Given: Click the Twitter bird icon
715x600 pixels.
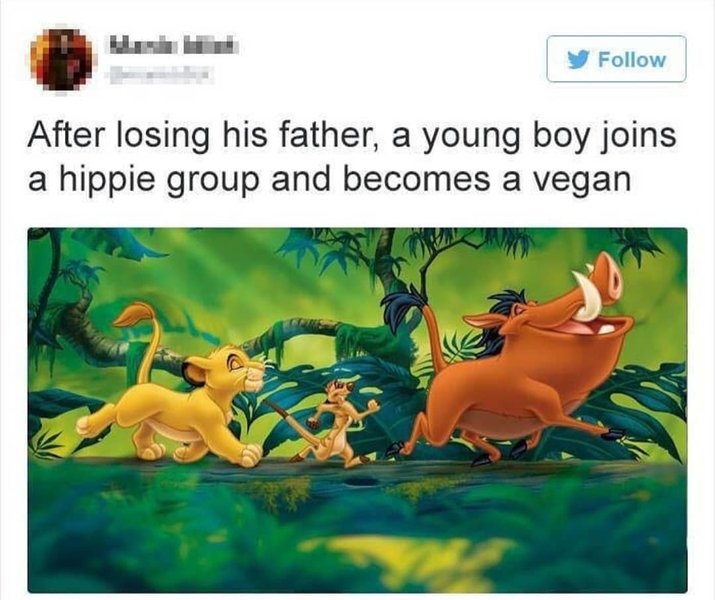Looking at the screenshot, I should point(579,60).
